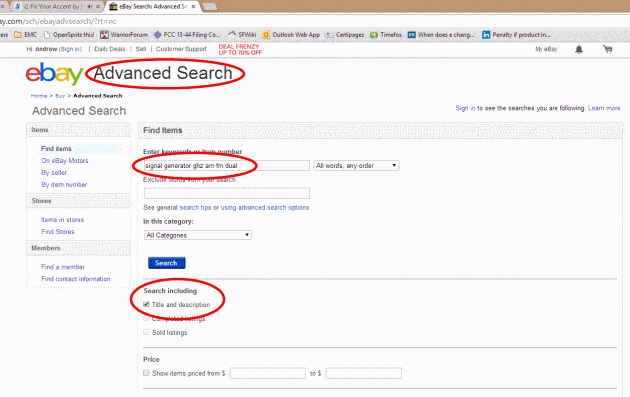Click 'using advanced search options' link
This screenshot has height=397, width=630.
(x=265, y=208)
